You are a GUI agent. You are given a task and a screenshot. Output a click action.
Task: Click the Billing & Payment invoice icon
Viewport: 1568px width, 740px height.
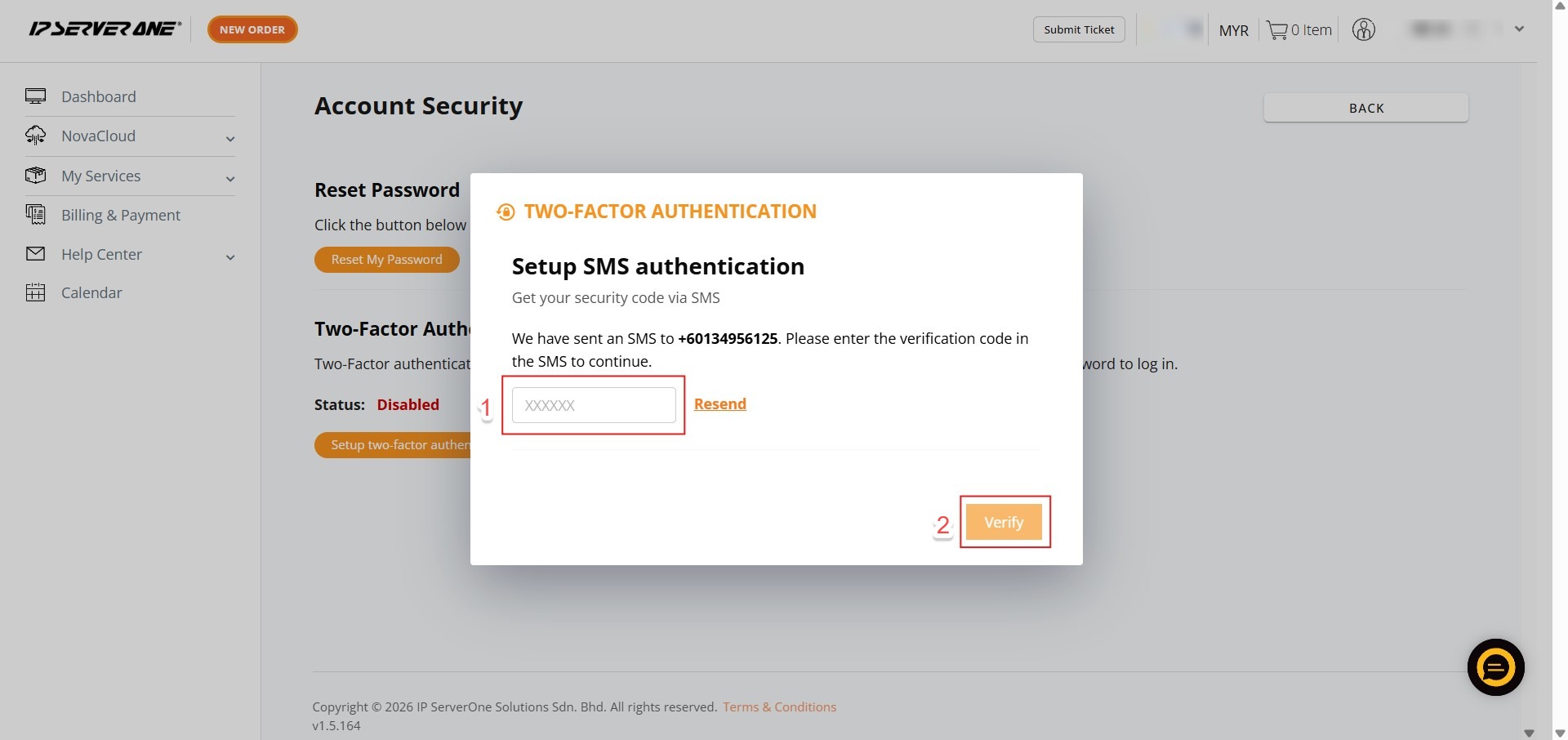pos(35,215)
